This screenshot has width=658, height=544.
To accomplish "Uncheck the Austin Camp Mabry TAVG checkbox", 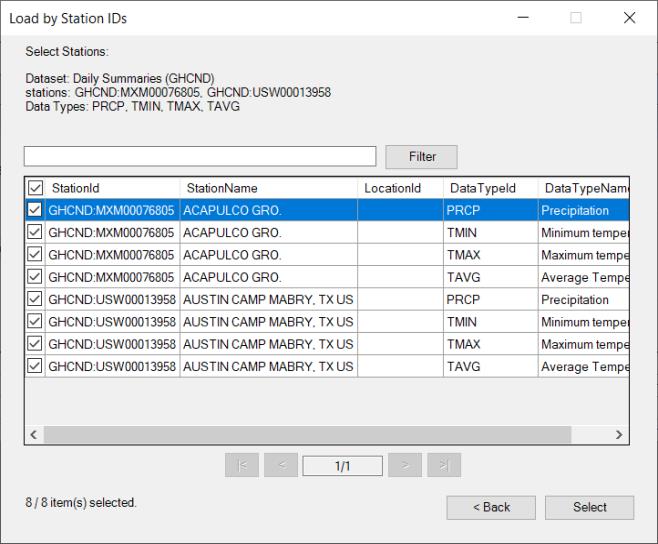I will [x=36, y=367].
